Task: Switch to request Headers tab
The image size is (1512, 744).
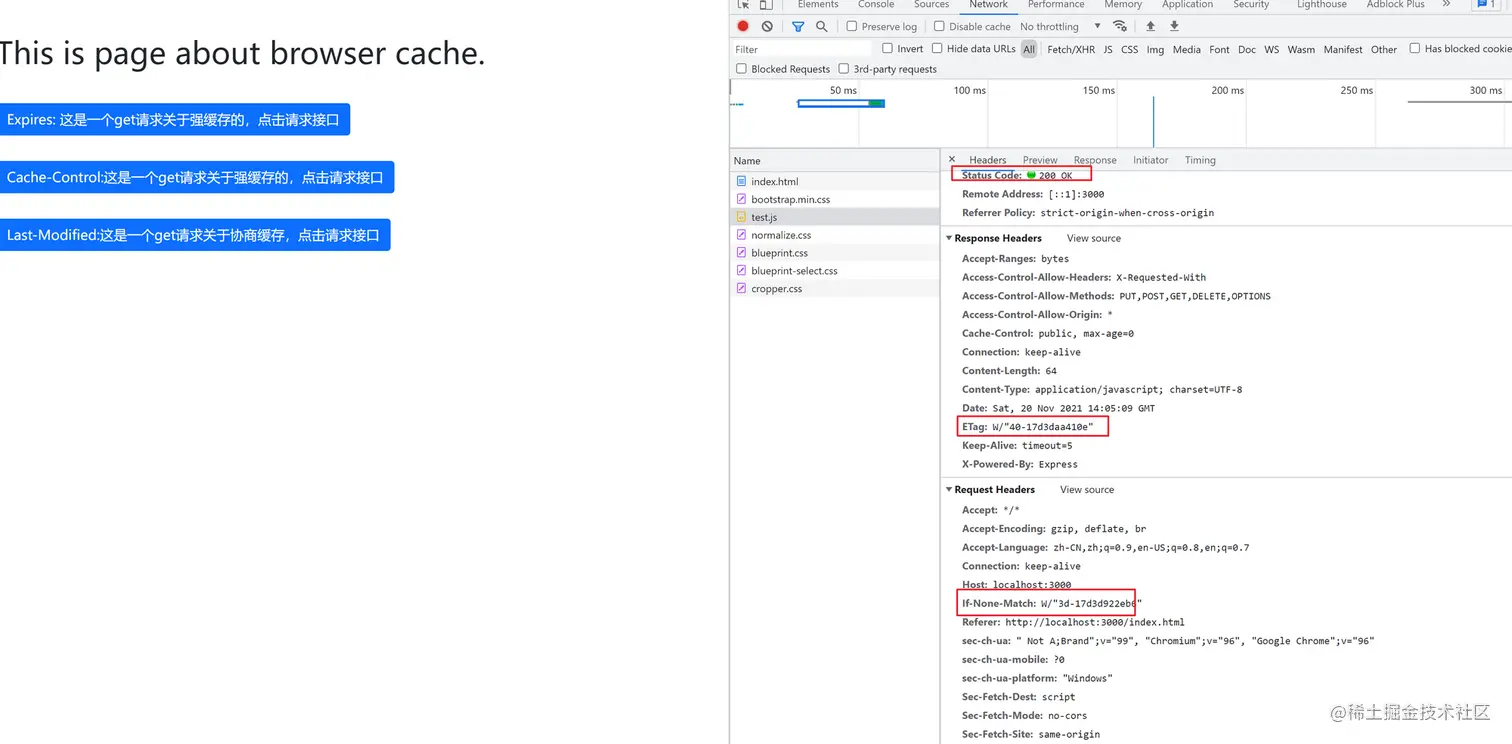Action: pos(987,160)
